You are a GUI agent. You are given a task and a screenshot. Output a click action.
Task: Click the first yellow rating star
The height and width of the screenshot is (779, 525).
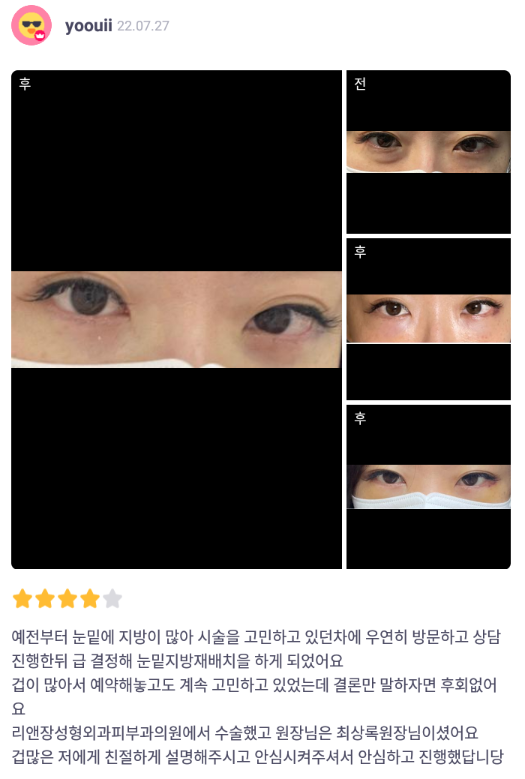click(x=22, y=599)
